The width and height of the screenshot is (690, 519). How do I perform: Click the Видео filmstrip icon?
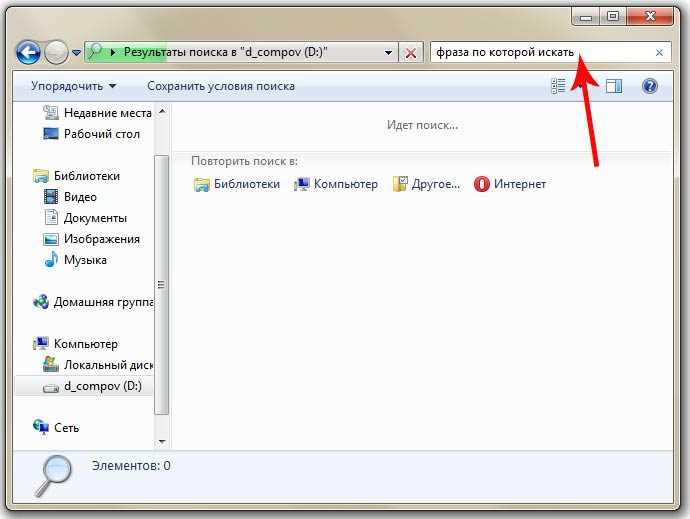pos(51,196)
